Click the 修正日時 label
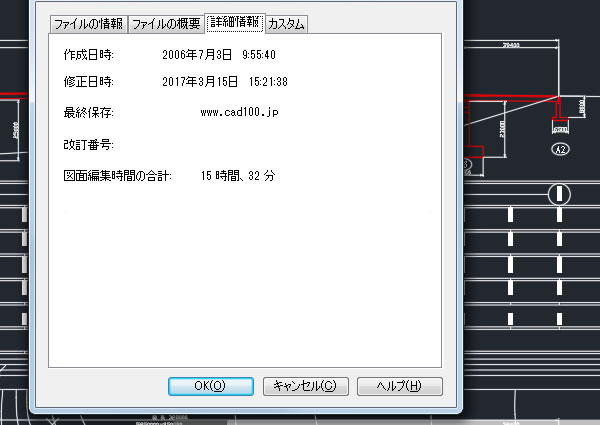Image resolution: width=600 pixels, height=425 pixels. click(x=88, y=82)
